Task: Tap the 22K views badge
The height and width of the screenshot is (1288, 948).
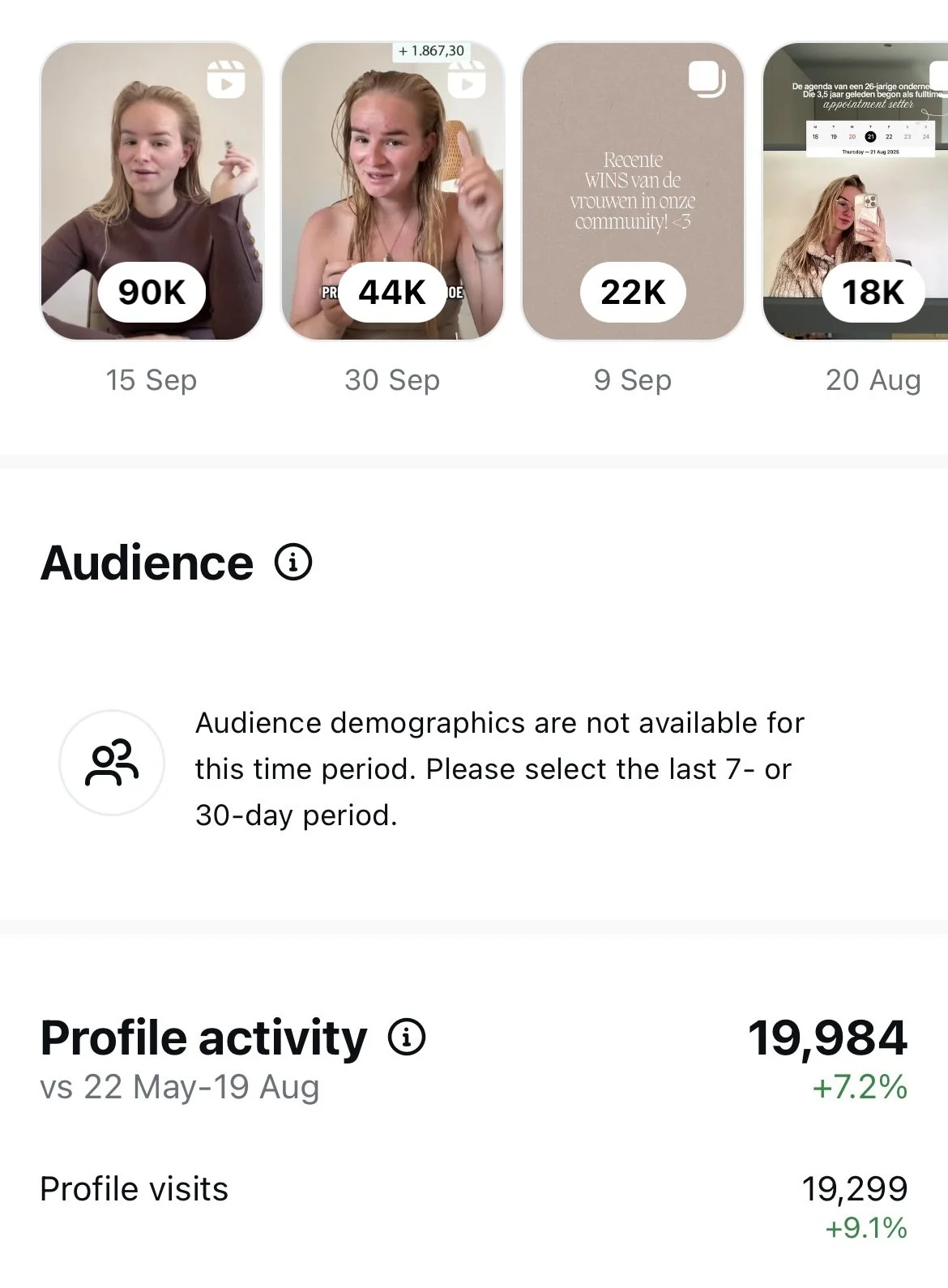Action: (633, 292)
